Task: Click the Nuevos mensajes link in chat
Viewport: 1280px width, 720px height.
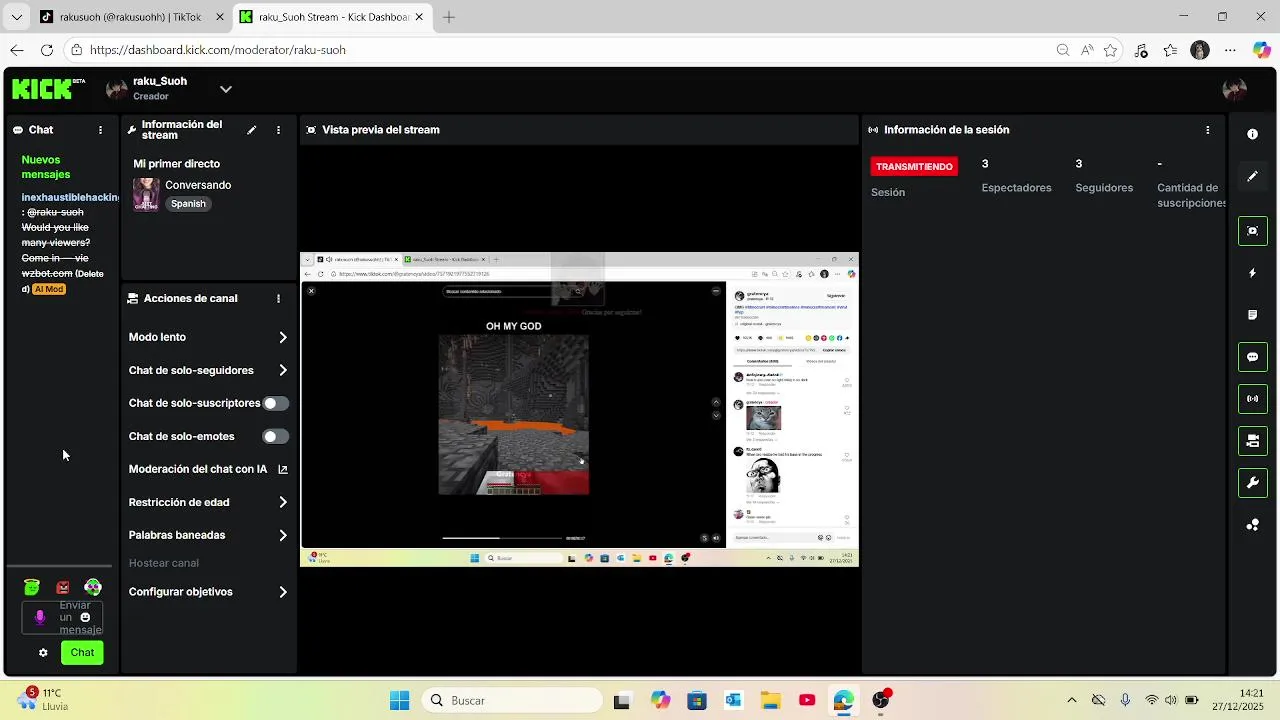Action: pos(46,167)
